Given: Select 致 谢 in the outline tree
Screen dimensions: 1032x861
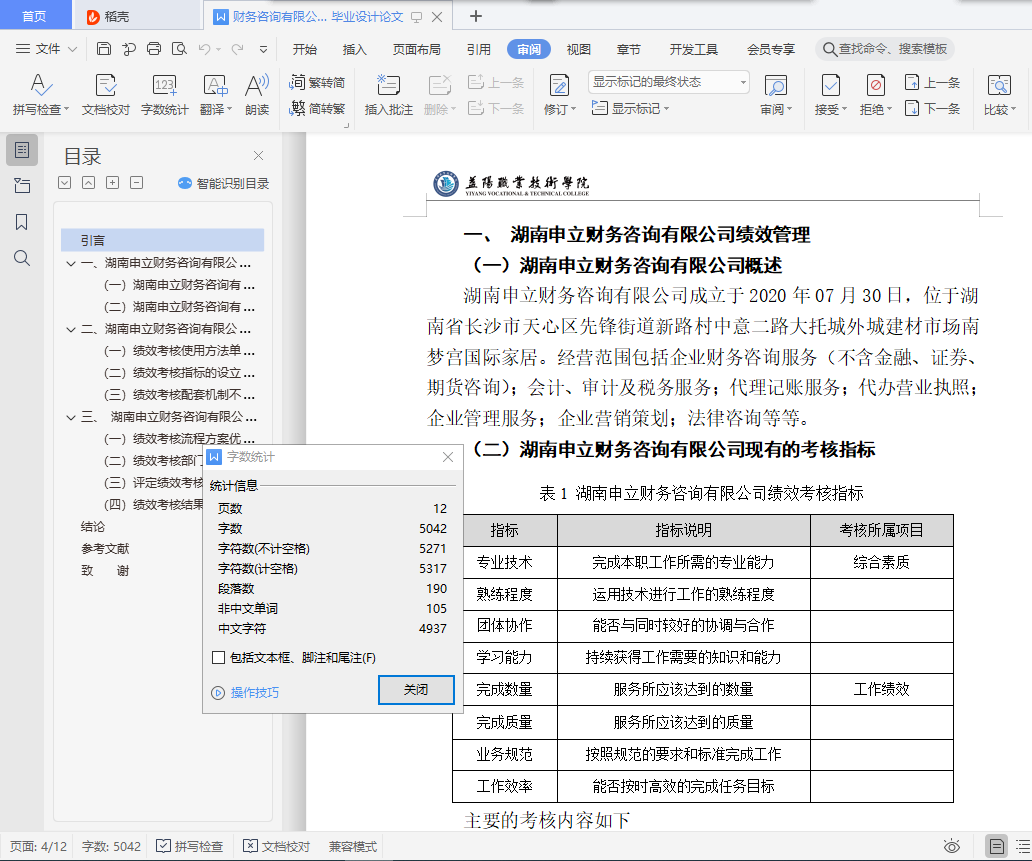Looking at the screenshot, I should pos(105,571).
